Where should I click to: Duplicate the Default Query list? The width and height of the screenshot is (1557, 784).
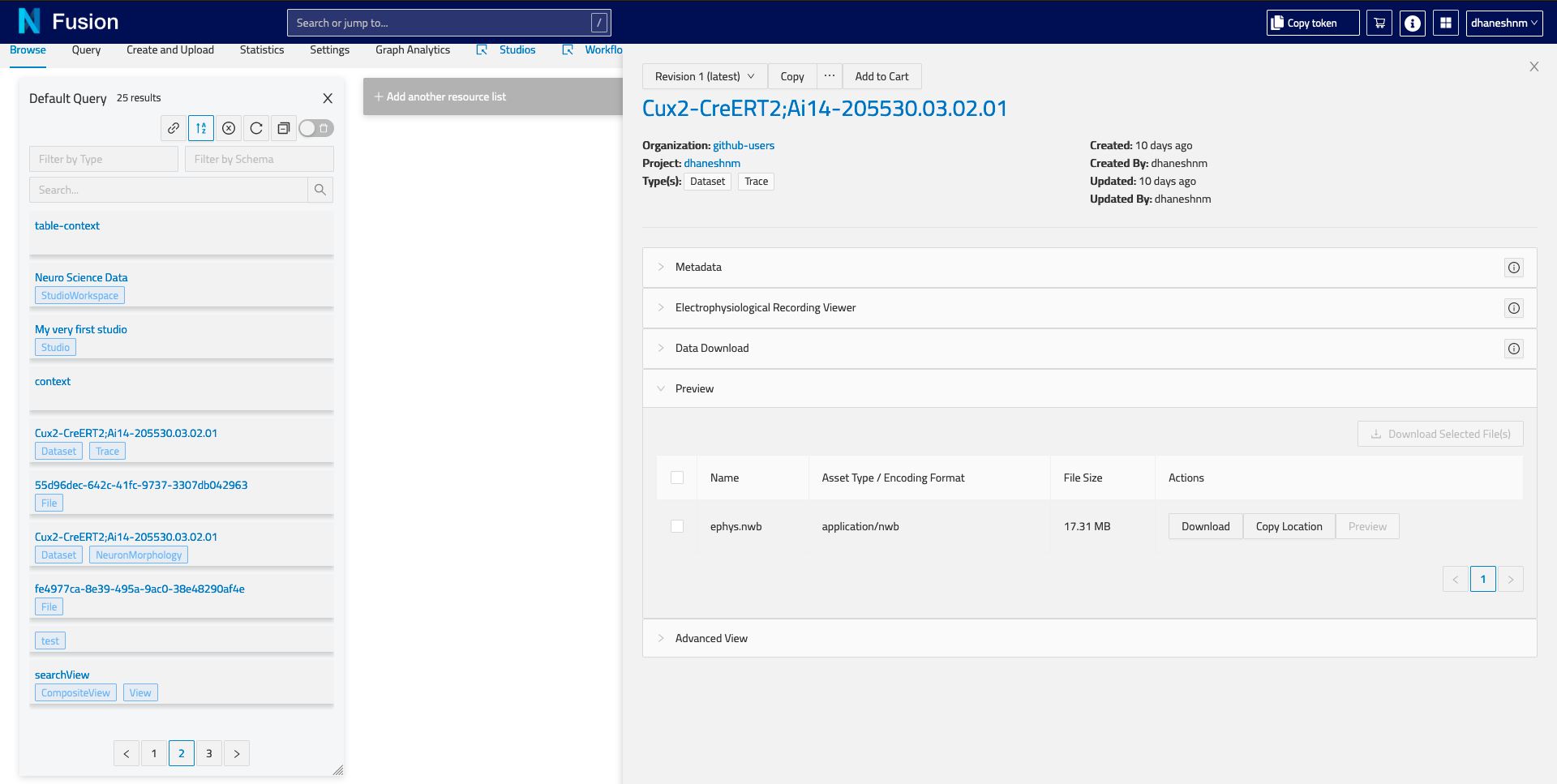(x=284, y=128)
